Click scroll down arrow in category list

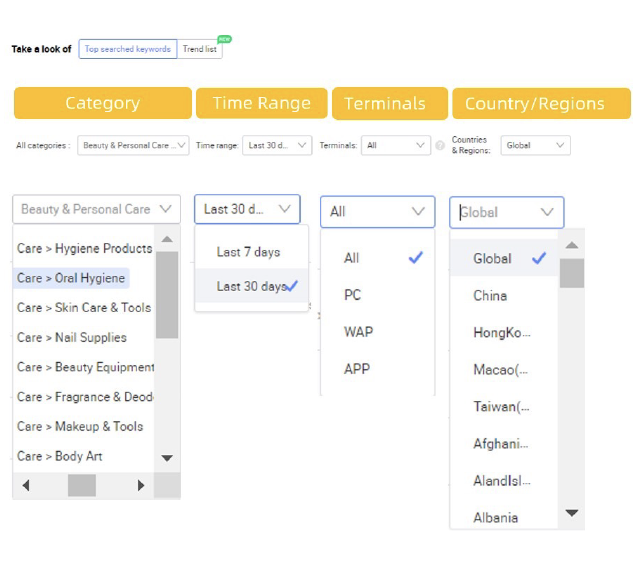tap(167, 458)
